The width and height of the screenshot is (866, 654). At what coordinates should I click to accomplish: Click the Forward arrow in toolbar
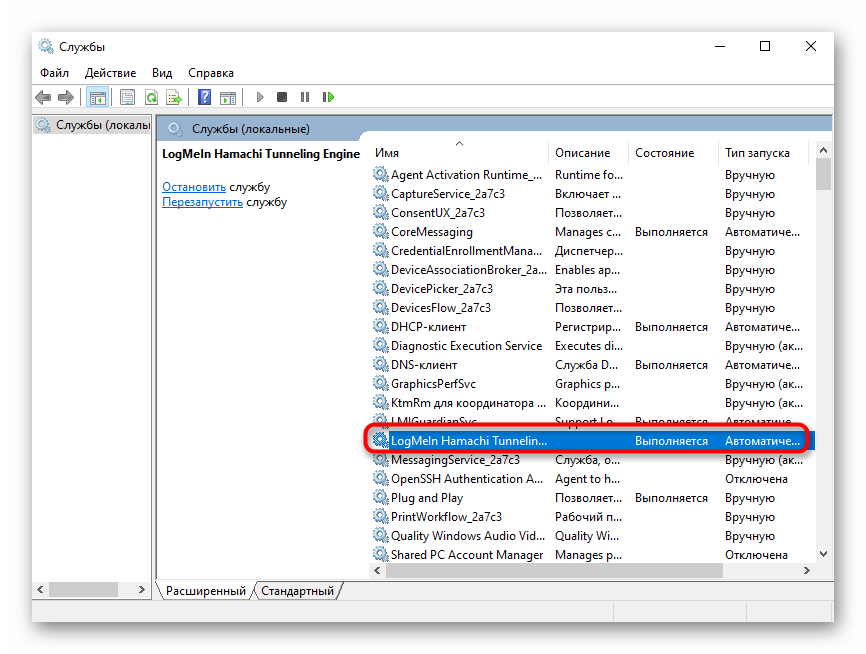coord(65,97)
